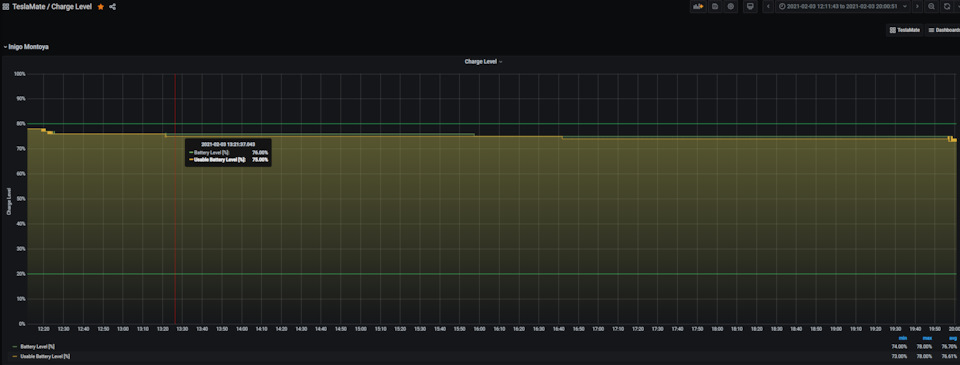Share the dashboard icon
This screenshot has width=960, height=365.
(113, 7)
